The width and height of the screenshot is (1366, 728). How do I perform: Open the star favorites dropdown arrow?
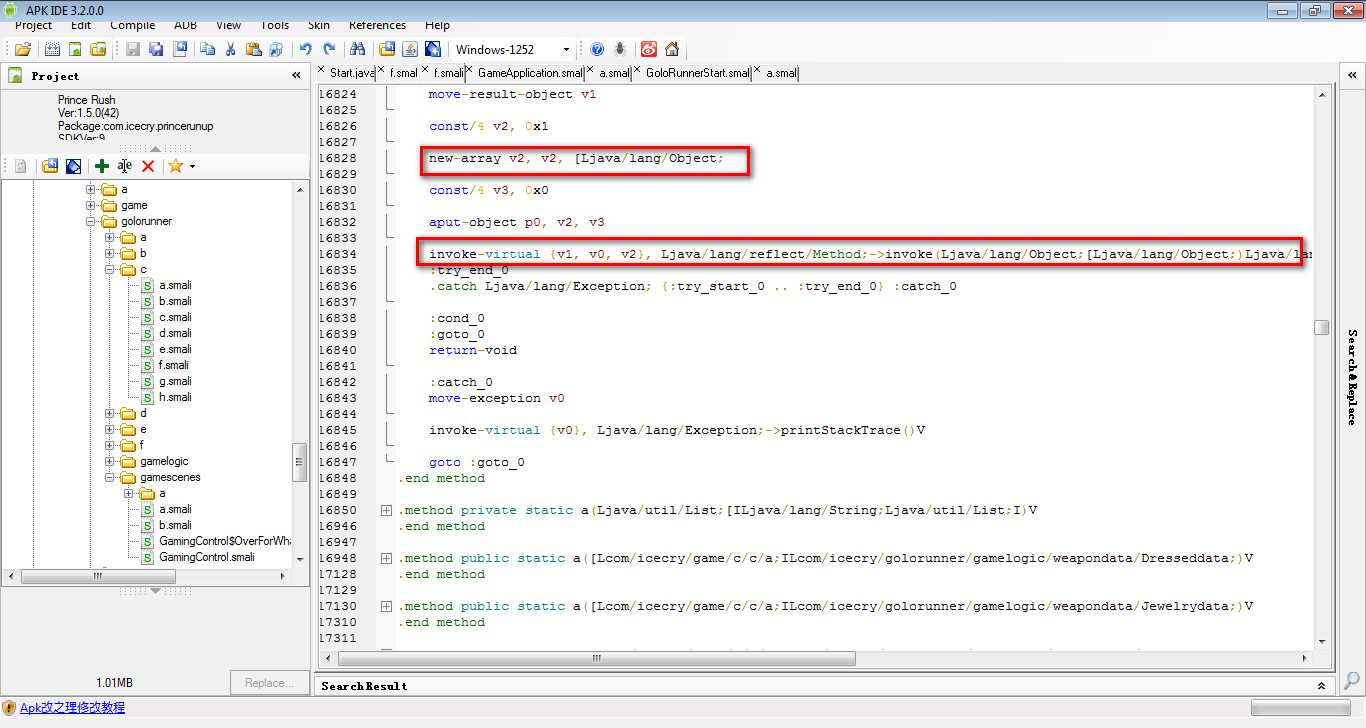pyautogui.click(x=192, y=166)
